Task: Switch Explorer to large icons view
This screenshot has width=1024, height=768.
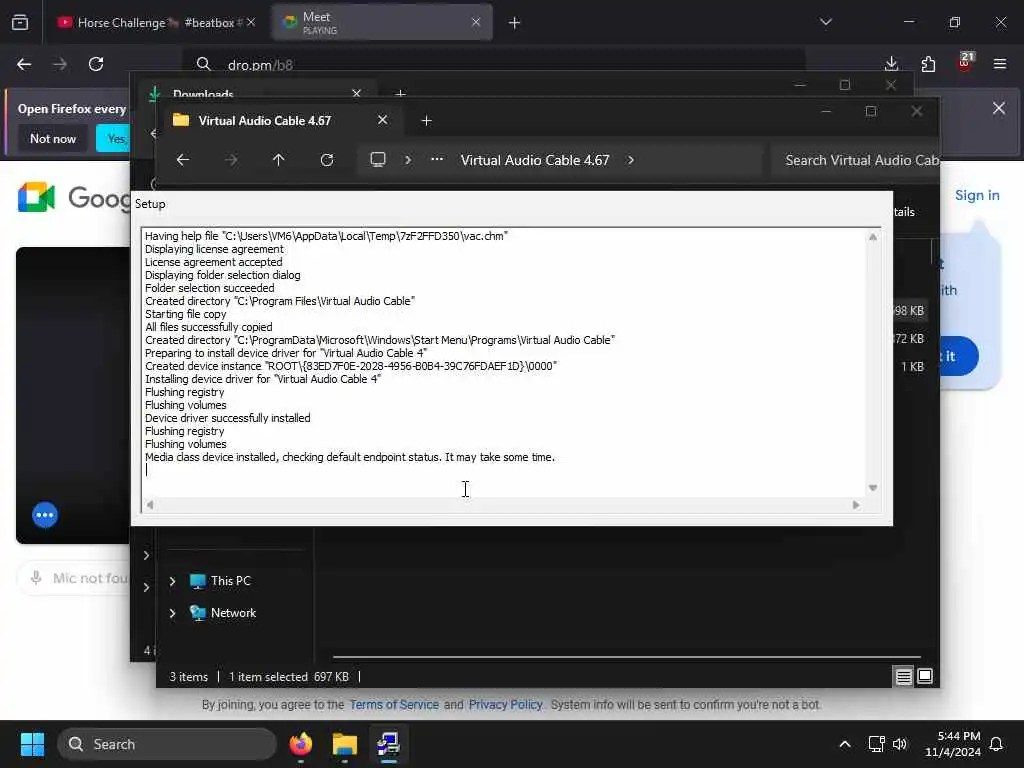Action: 925,677
